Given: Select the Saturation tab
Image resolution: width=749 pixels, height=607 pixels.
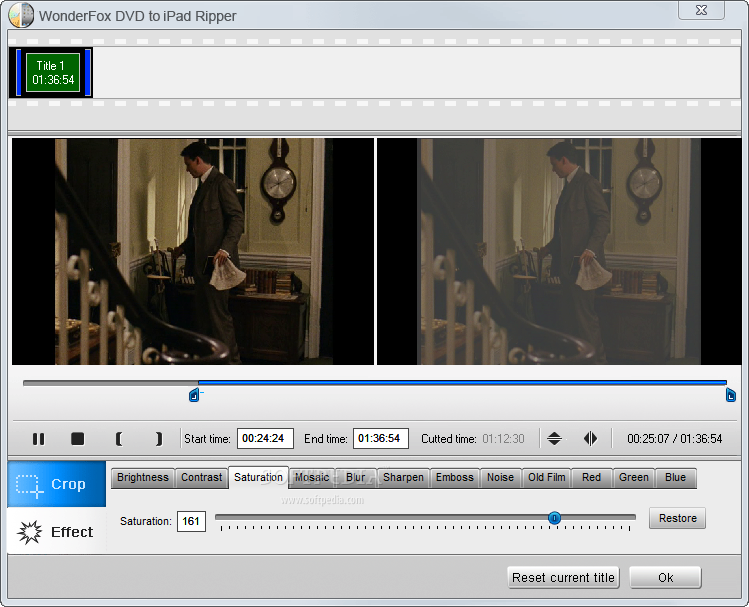Looking at the screenshot, I should (x=258, y=478).
